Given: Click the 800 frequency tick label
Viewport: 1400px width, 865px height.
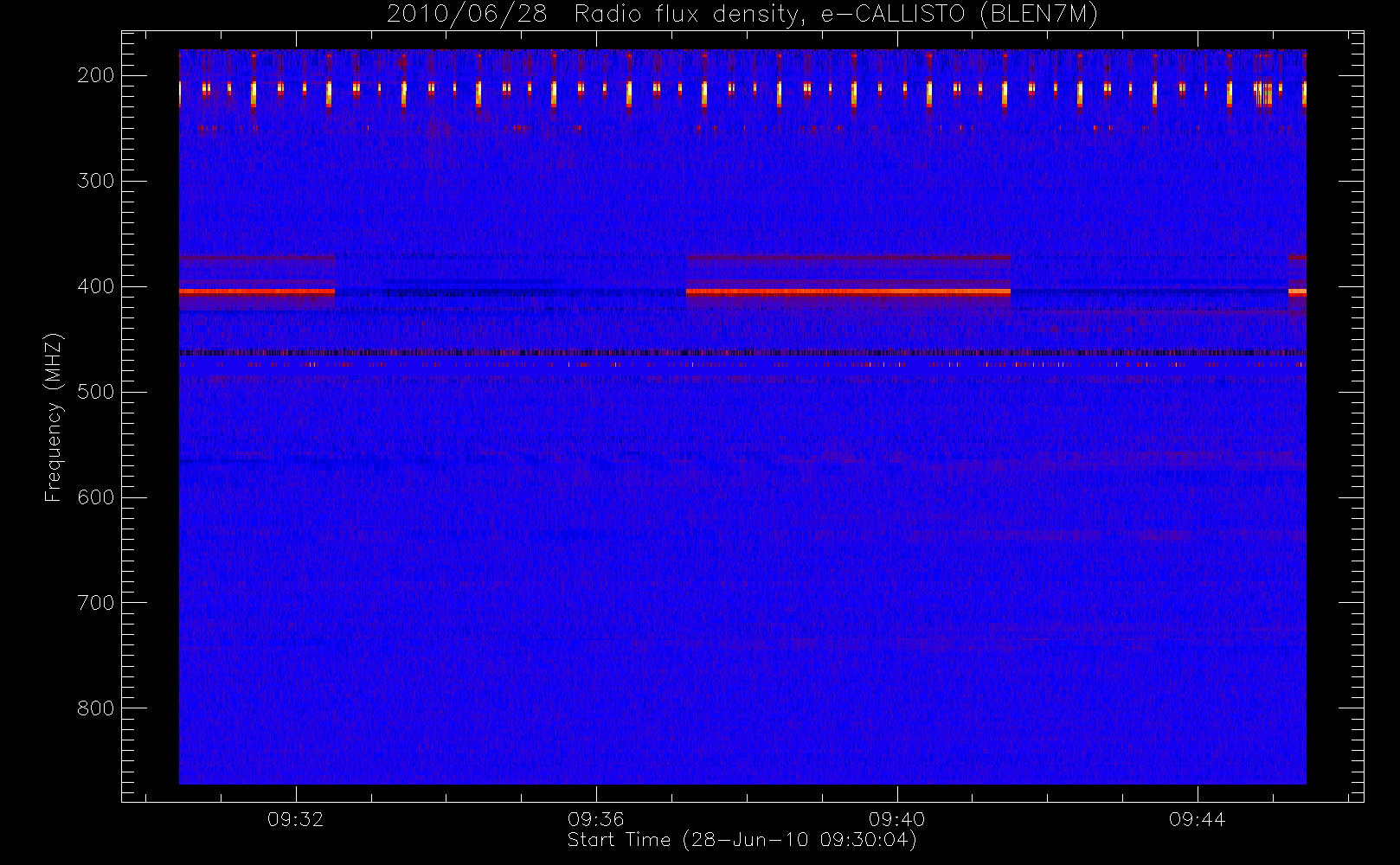Looking at the screenshot, I should [x=96, y=708].
